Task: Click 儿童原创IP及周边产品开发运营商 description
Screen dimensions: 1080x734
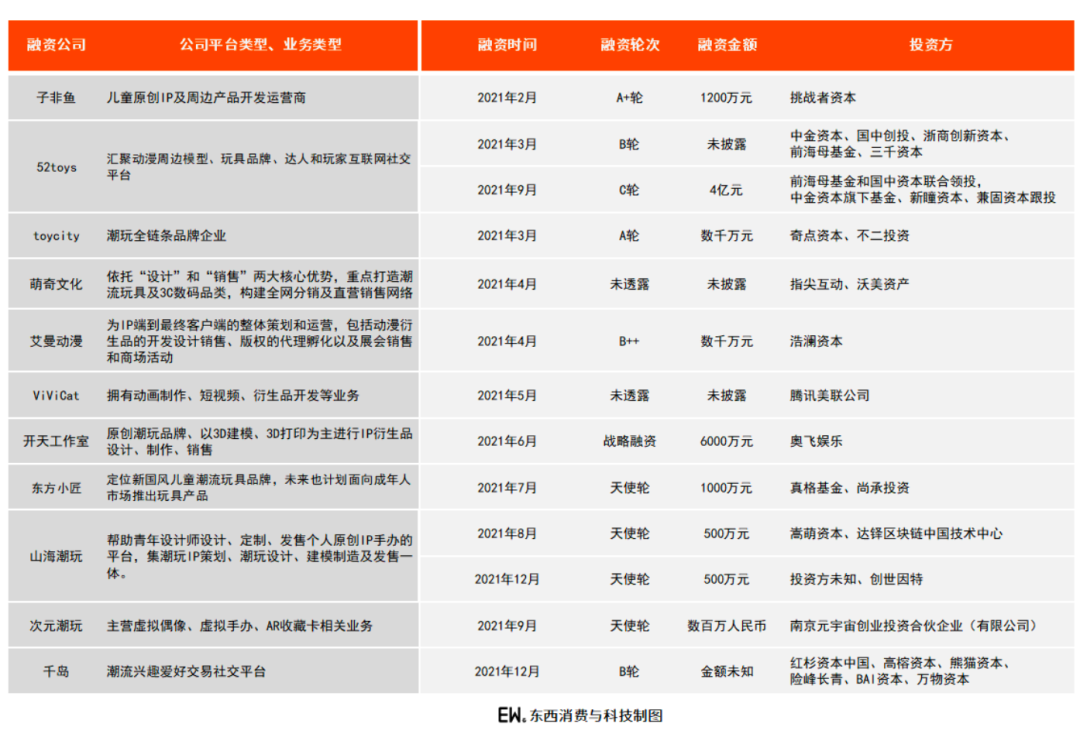Action: [206, 98]
